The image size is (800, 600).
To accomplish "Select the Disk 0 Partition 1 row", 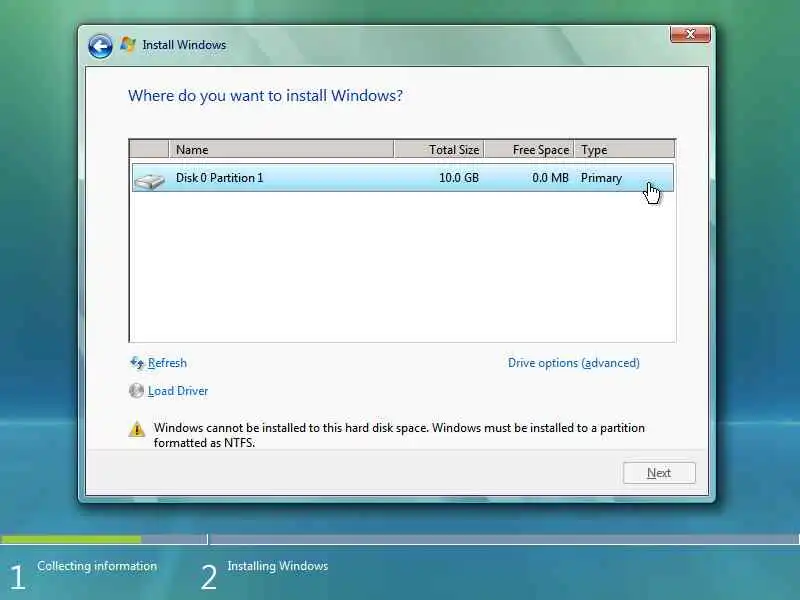I will pos(403,178).
